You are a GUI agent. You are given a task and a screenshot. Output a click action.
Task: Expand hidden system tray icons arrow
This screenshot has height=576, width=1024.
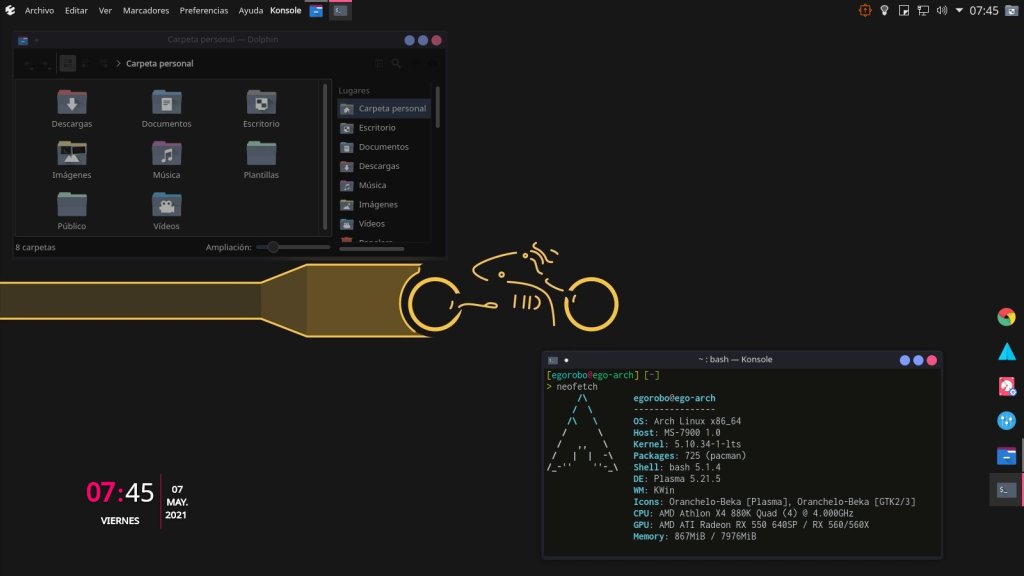coord(959,11)
